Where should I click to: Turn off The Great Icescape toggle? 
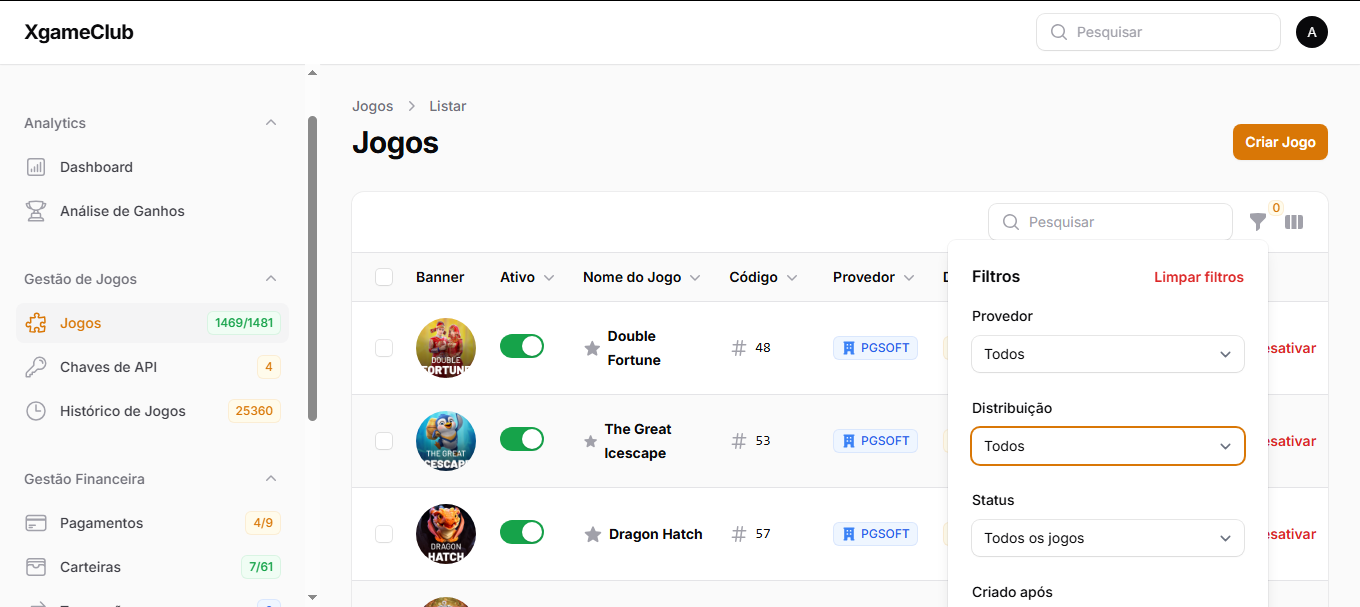[x=522, y=439]
